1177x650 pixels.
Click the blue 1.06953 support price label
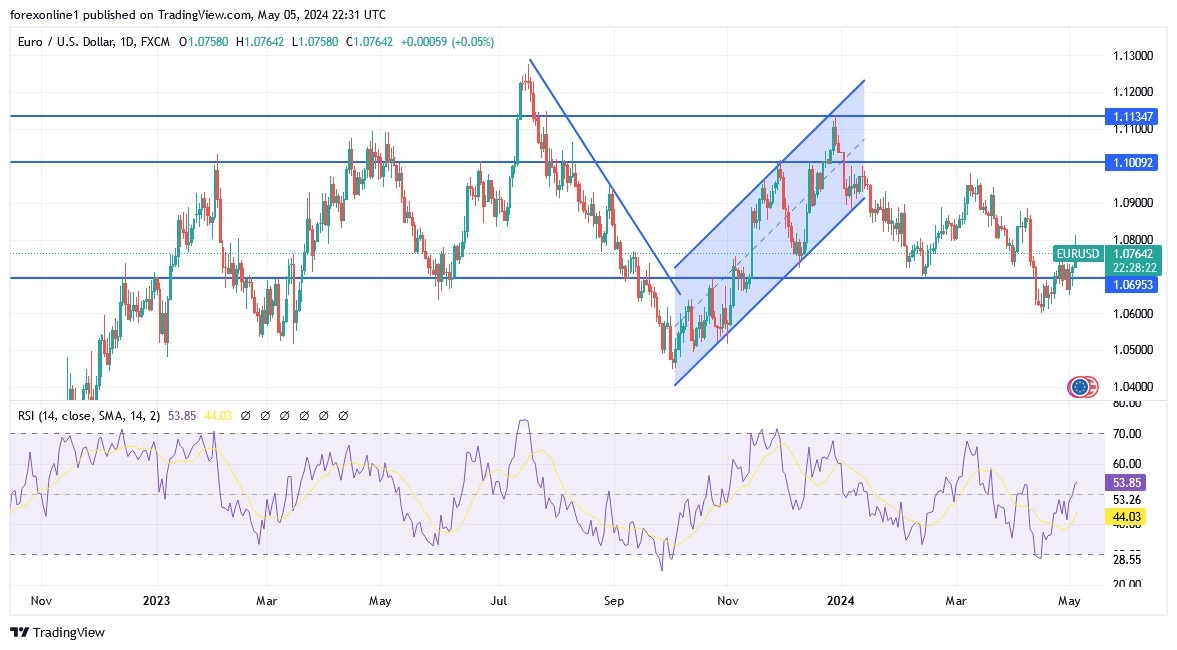point(1135,285)
